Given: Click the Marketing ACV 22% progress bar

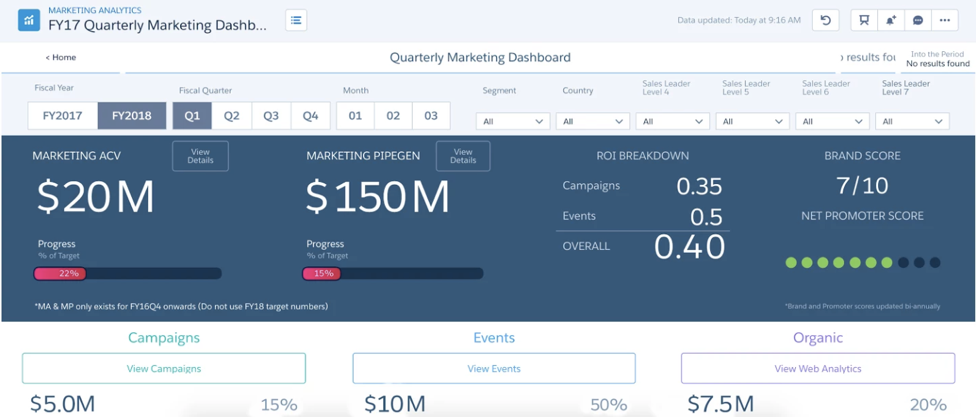Looking at the screenshot, I should (x=128, y=274).
